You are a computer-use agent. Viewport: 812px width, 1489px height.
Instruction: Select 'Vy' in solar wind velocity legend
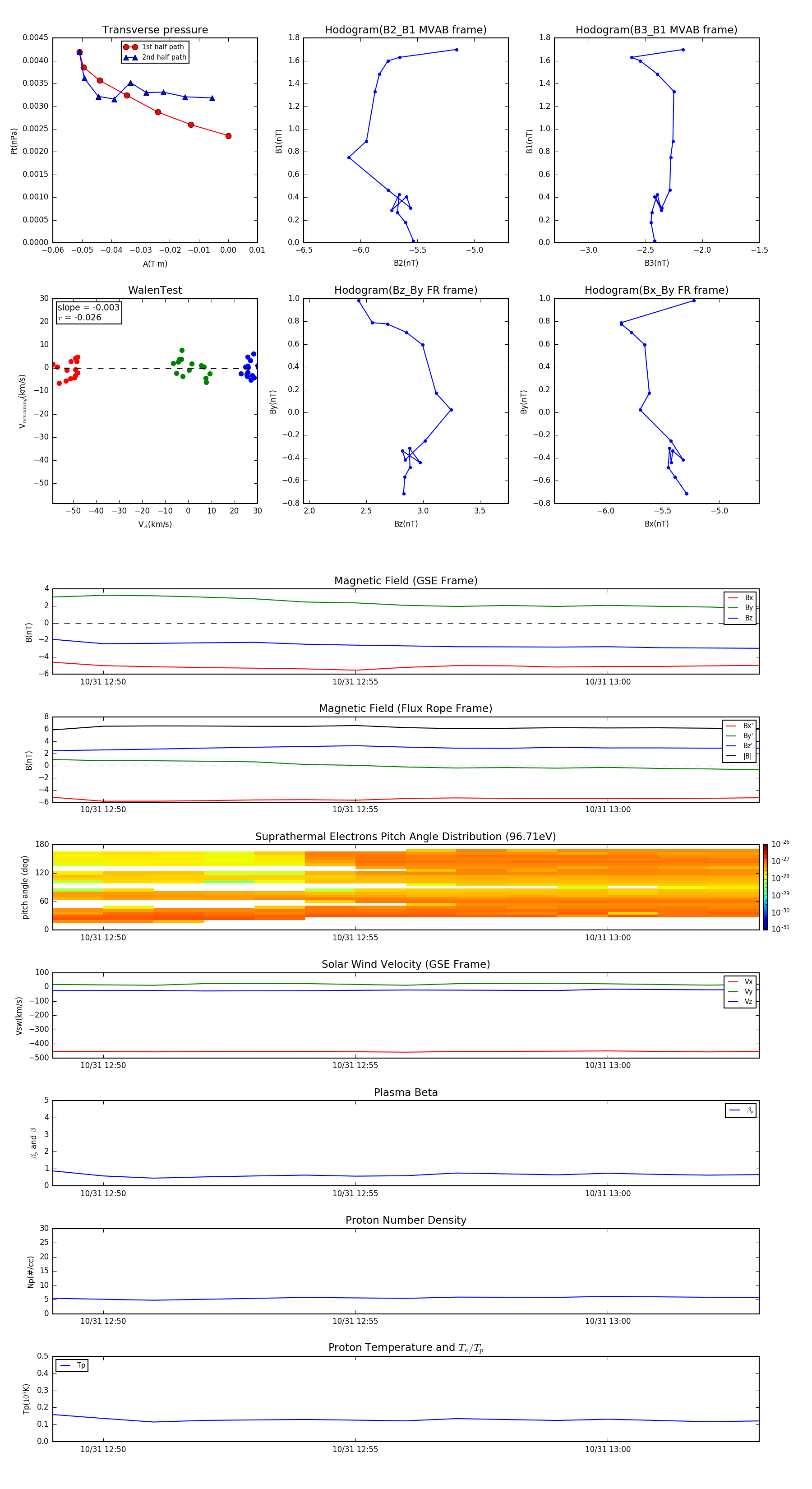[x=740, y=991]
